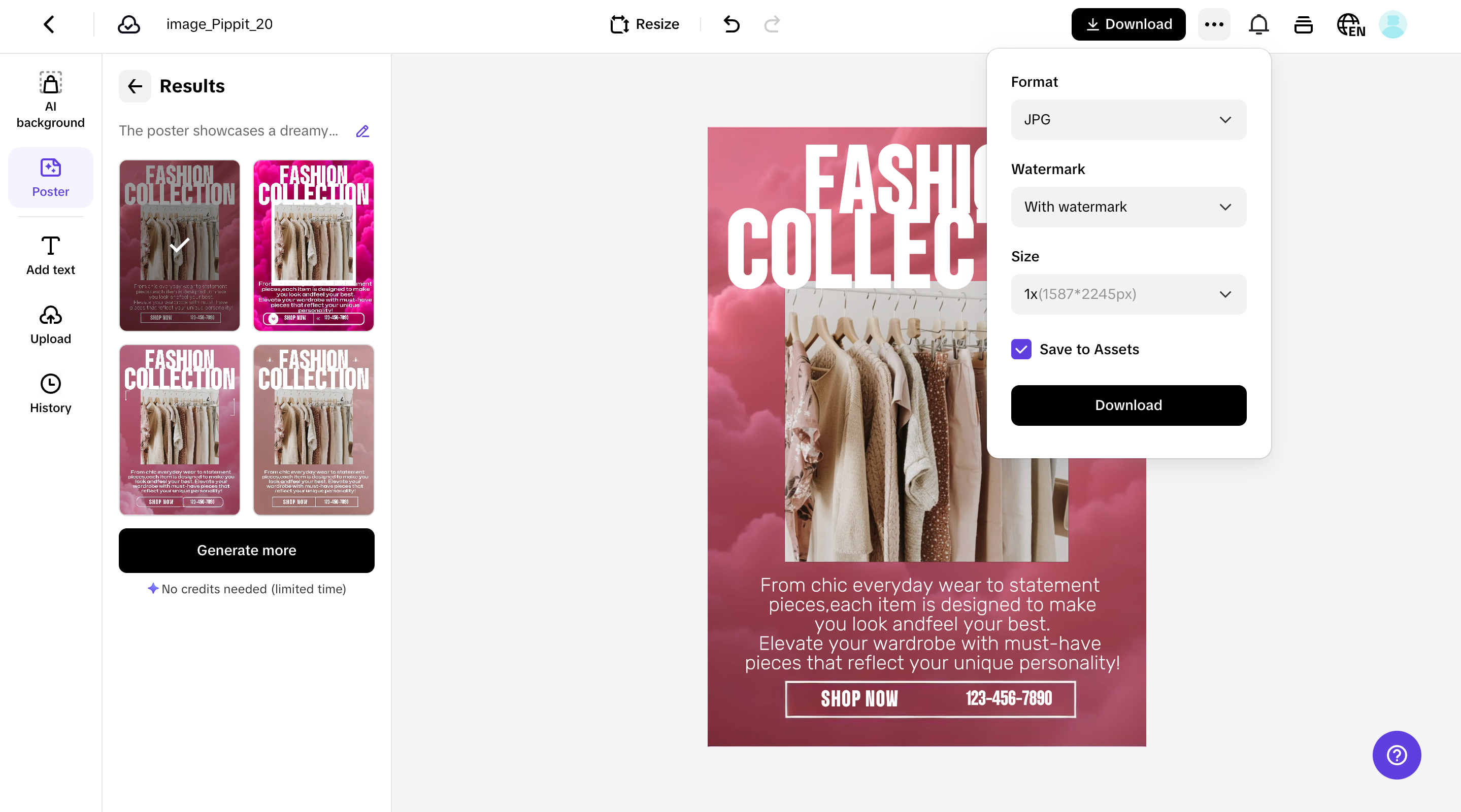The image size is (1461, 812).
Task: Open the notifications bell
Action: [x=1258, y=24]
